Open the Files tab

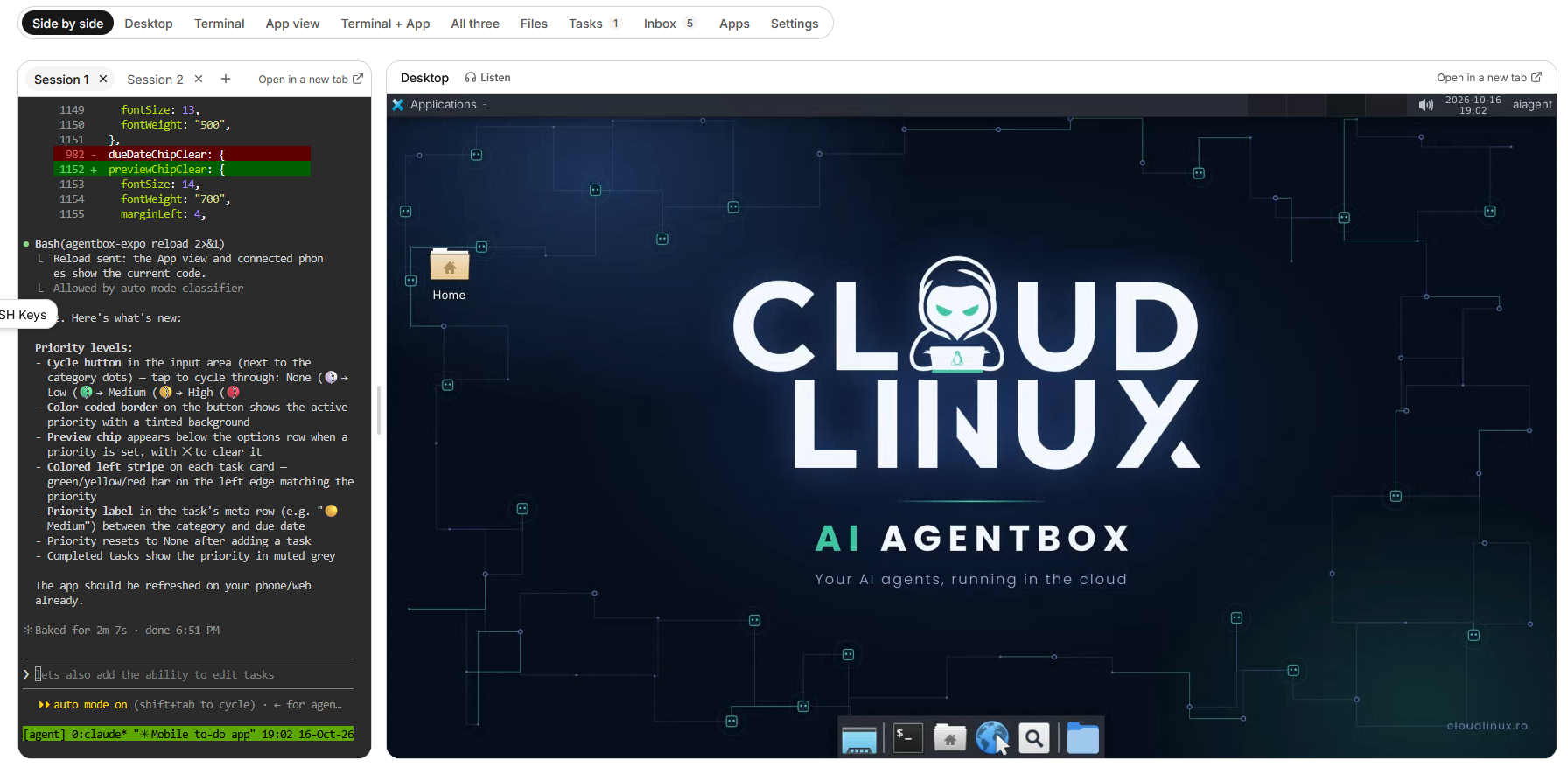(534, 24)
